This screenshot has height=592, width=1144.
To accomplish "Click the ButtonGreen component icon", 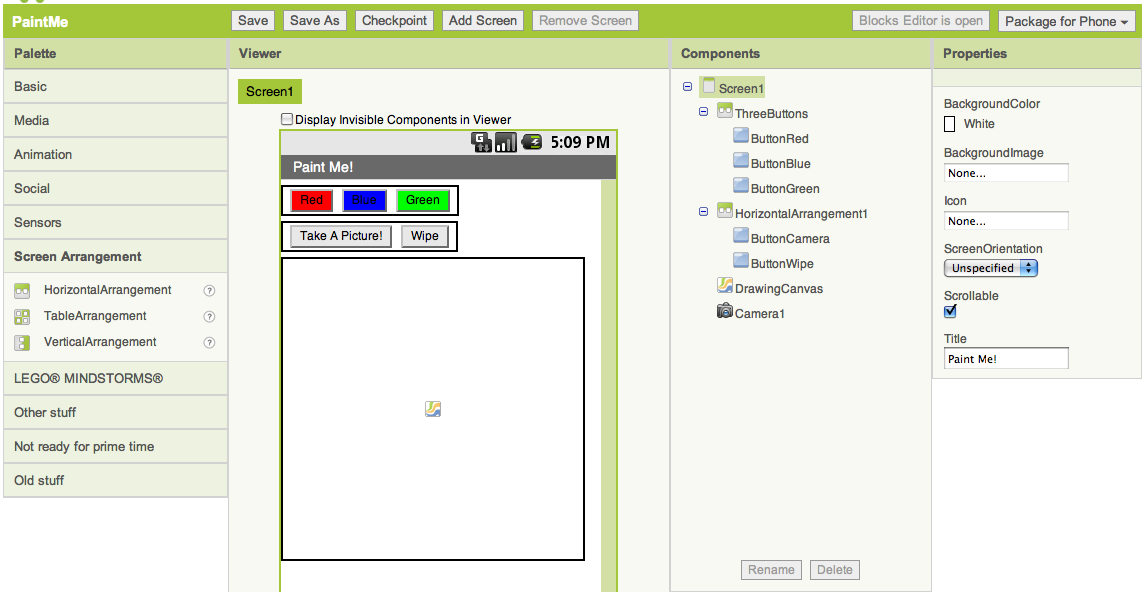I will click(741, 186).
